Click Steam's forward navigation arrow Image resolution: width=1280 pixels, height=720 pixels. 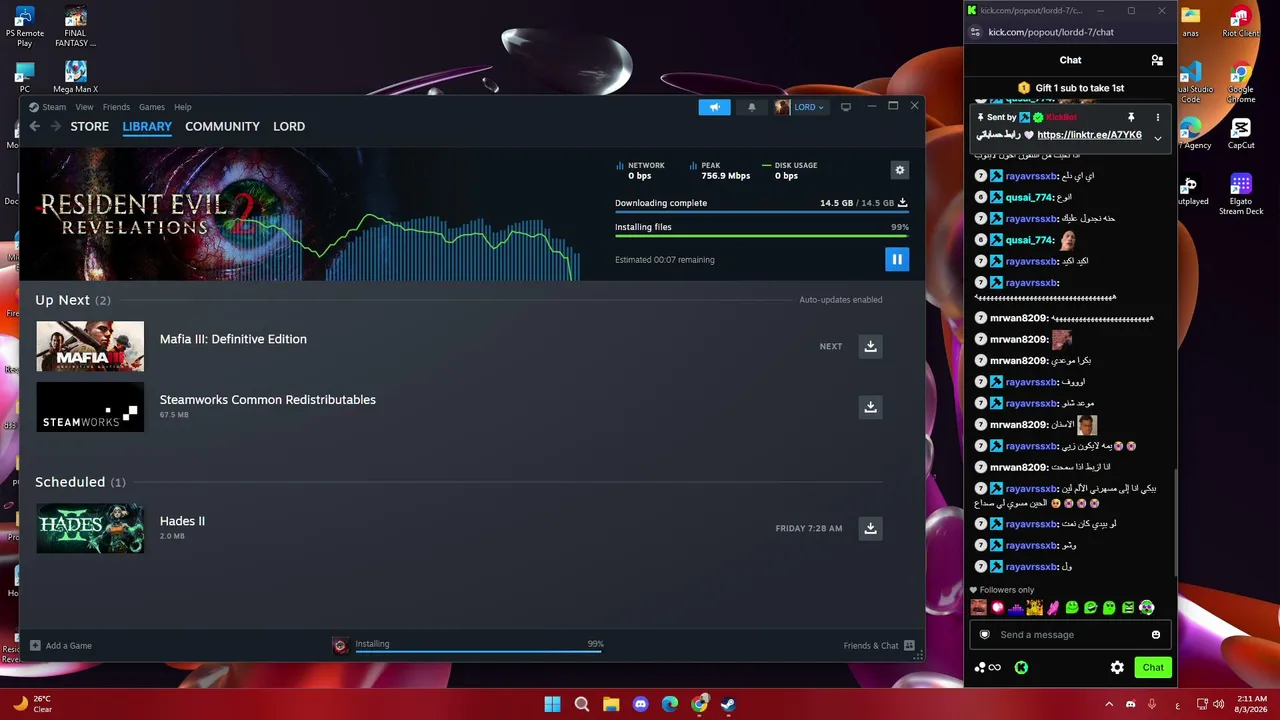pyautogui.click(x=56, y=126)
